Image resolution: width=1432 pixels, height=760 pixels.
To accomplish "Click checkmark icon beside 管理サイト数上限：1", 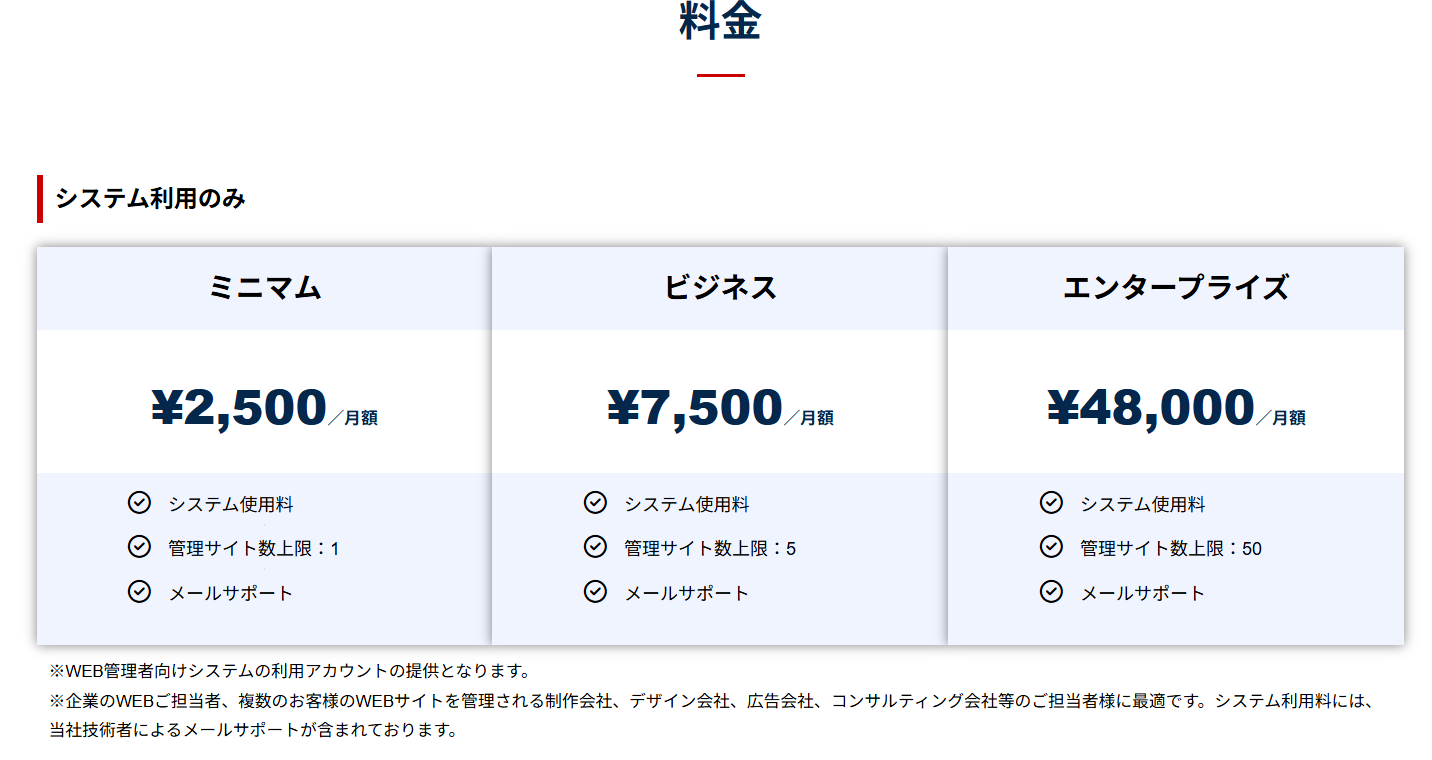I will [139, 546].
